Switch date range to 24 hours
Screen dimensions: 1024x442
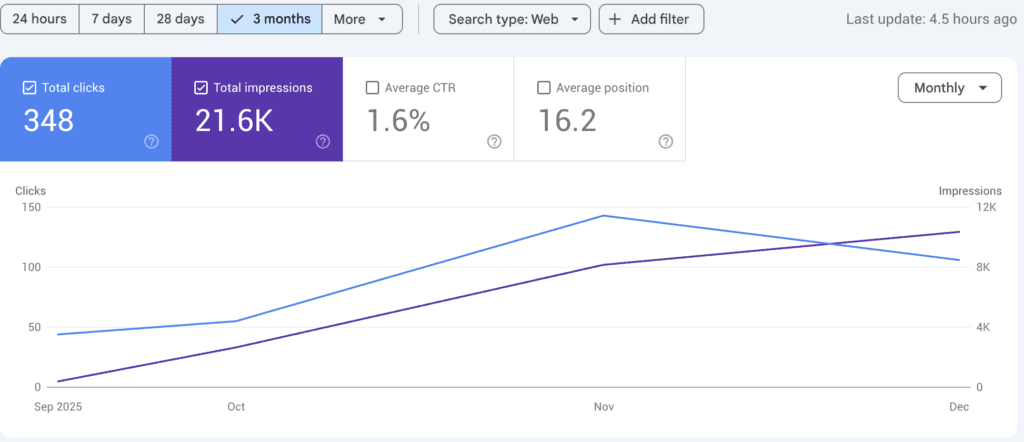point(40,19)
